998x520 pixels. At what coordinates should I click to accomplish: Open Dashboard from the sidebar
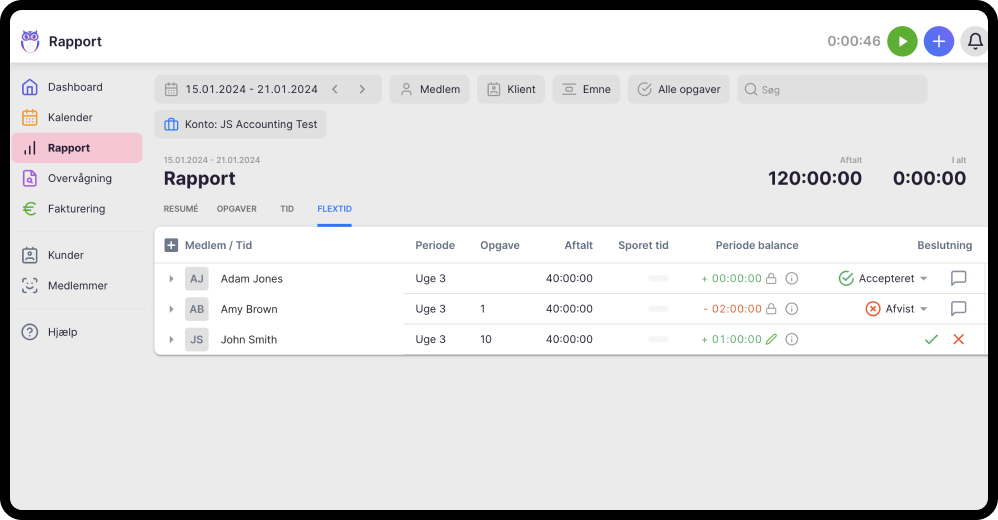(x=76, y=87)
